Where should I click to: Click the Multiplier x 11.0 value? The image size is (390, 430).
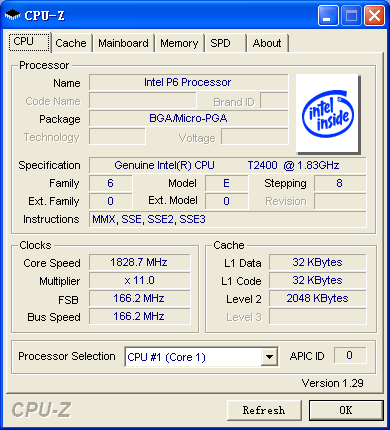pyautogui.click(x=139, y=280)
